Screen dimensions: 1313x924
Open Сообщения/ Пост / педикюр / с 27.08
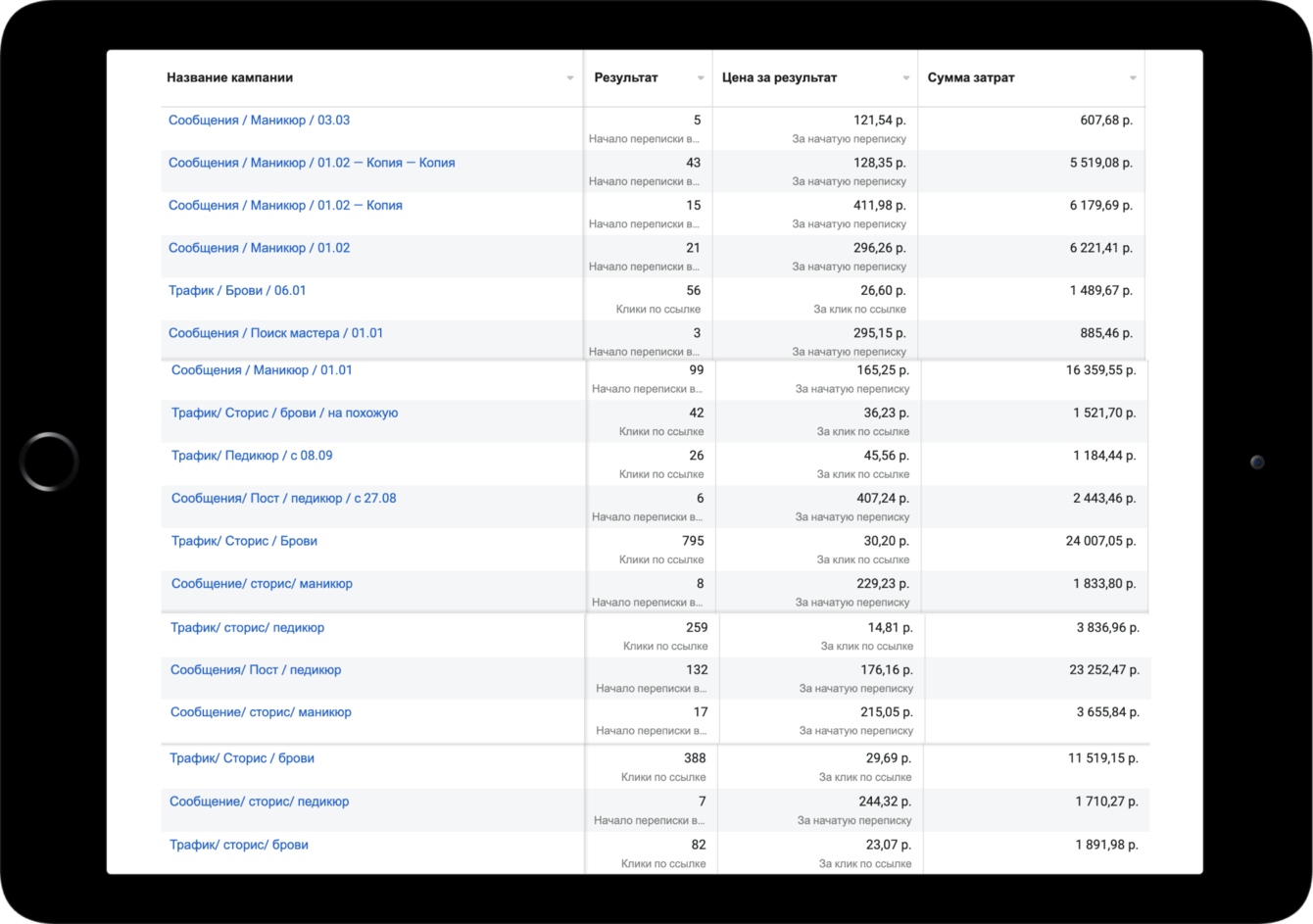(283, 499)
